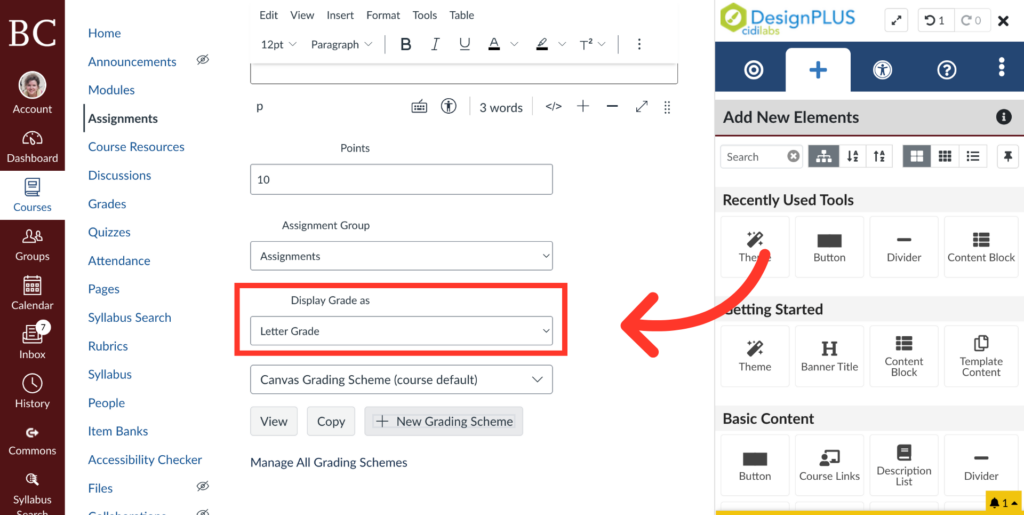Open the Table menu in editor
The height and width of the screenshot is (515, 1024).
tap(462, 15)
